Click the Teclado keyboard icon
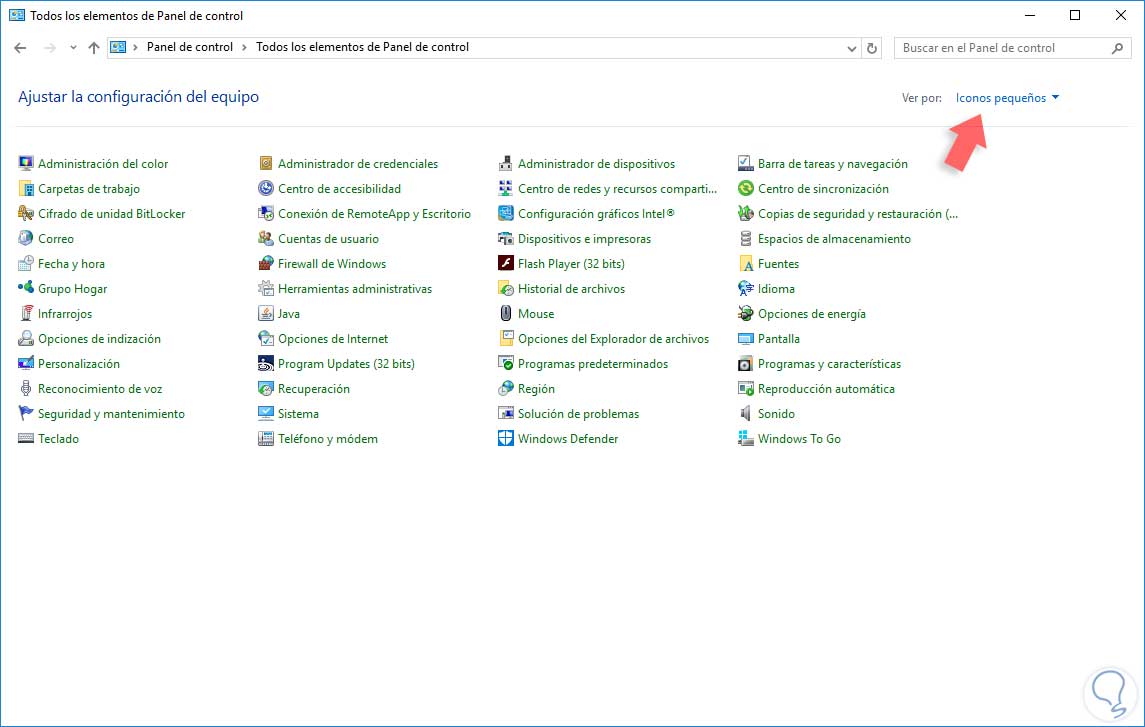This screenshot has width=1145, height=727. (x=26, y=439)
